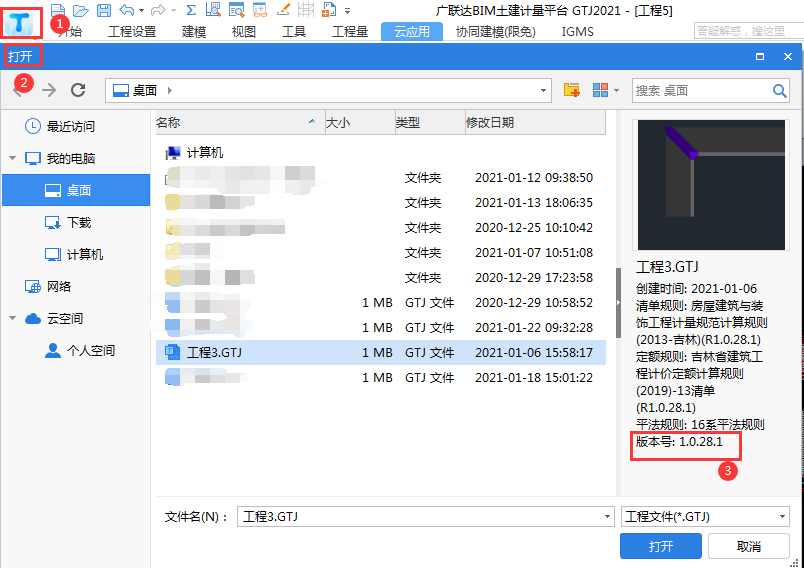Click the report with glasses icon
804x568 pixels.
(x=260, y=10)
